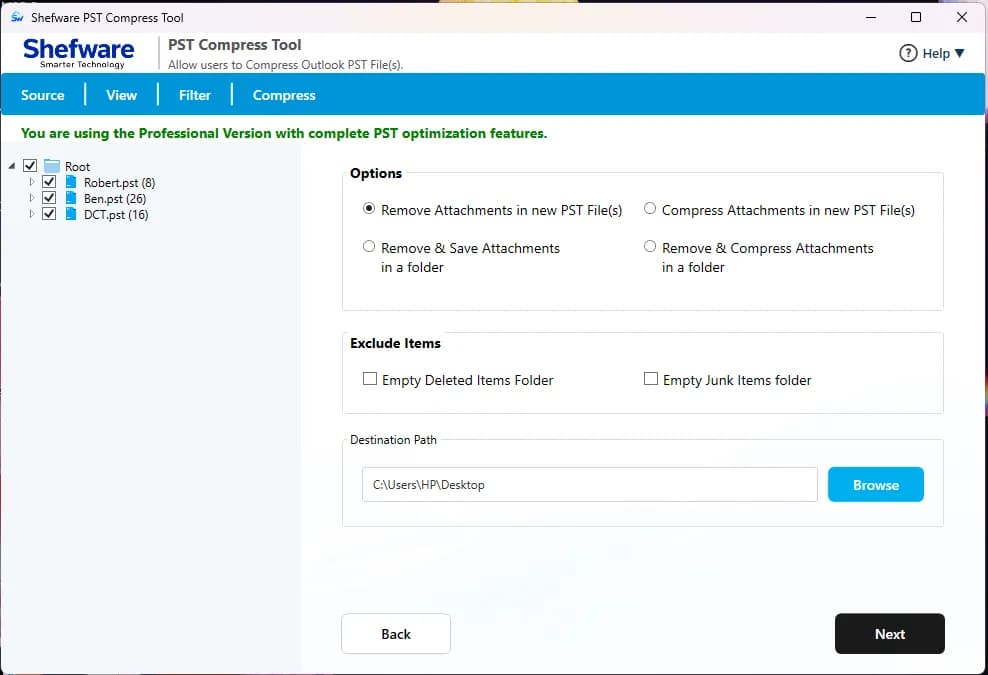
Task: Click the Help question mark icon
Action: click(x=907, y=54)
